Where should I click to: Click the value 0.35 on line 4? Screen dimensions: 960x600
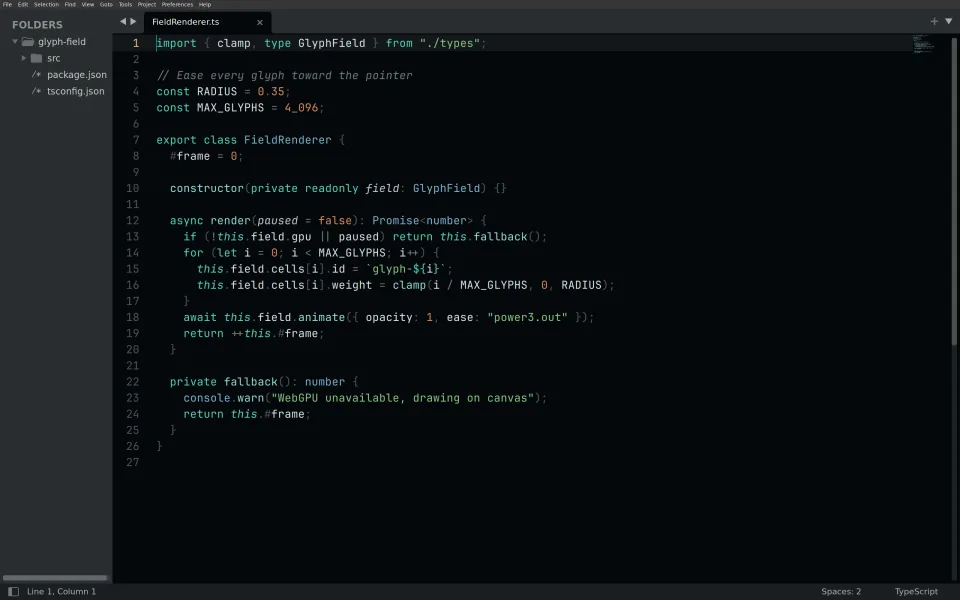pos(271,92)
